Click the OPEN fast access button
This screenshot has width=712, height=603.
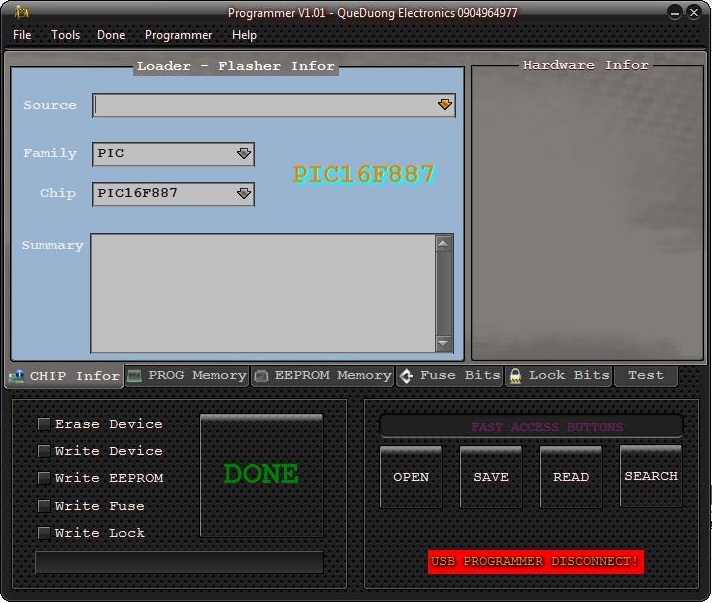pyautogui.click(x=411, y=477)
